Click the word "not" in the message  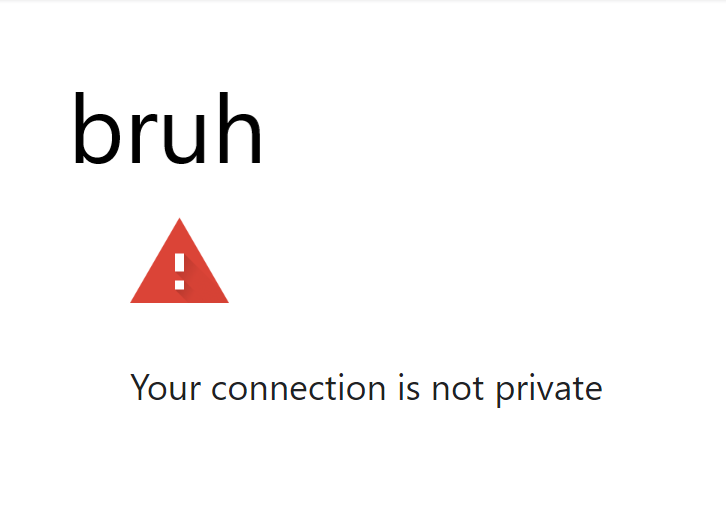point(458,389)
